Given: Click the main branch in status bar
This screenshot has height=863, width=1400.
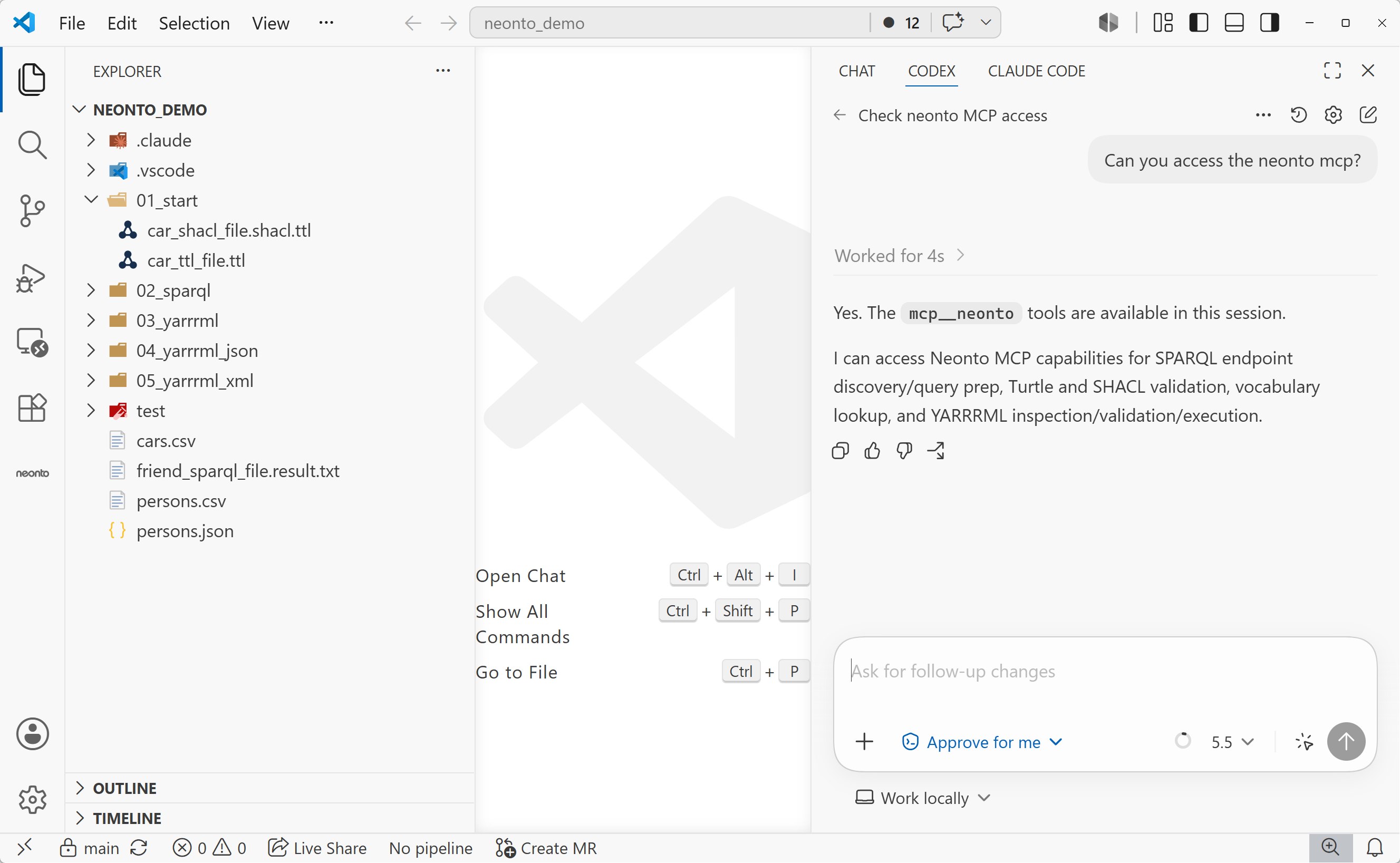Looking at the screenshot, I should click(90, 848).
